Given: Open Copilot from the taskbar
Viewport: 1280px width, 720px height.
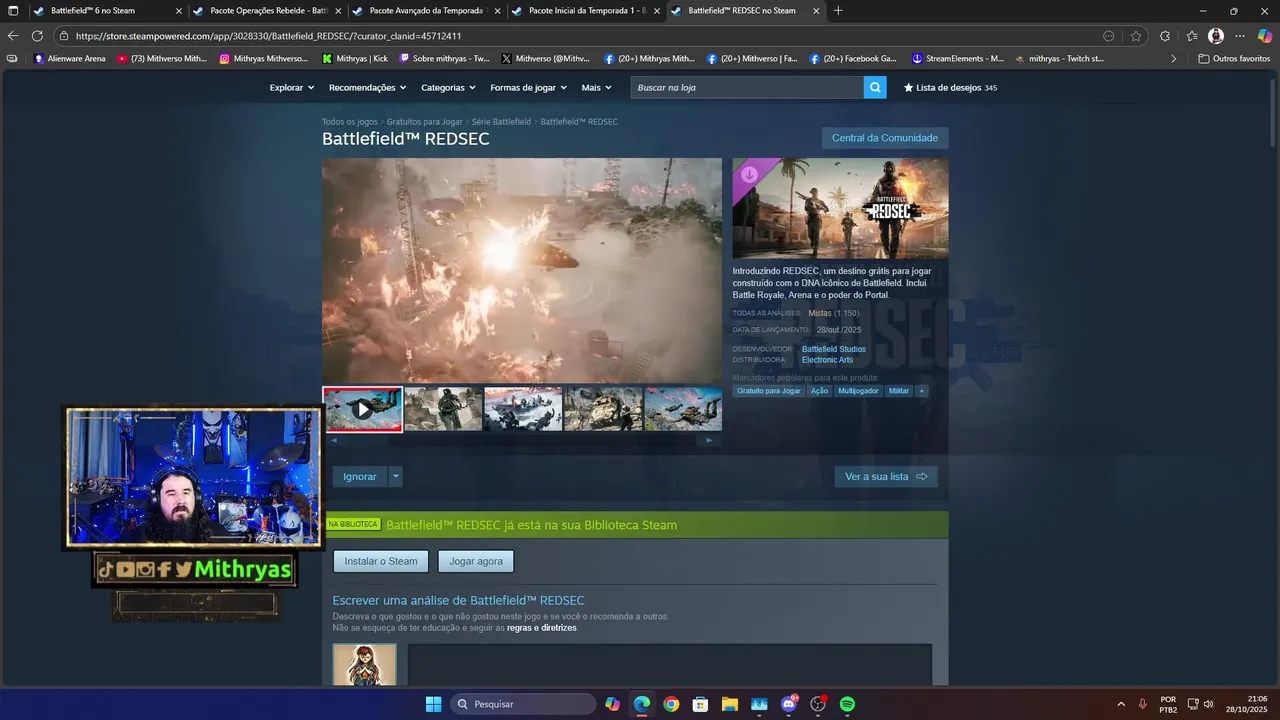Looking at the screenshot, I should 613,704.
